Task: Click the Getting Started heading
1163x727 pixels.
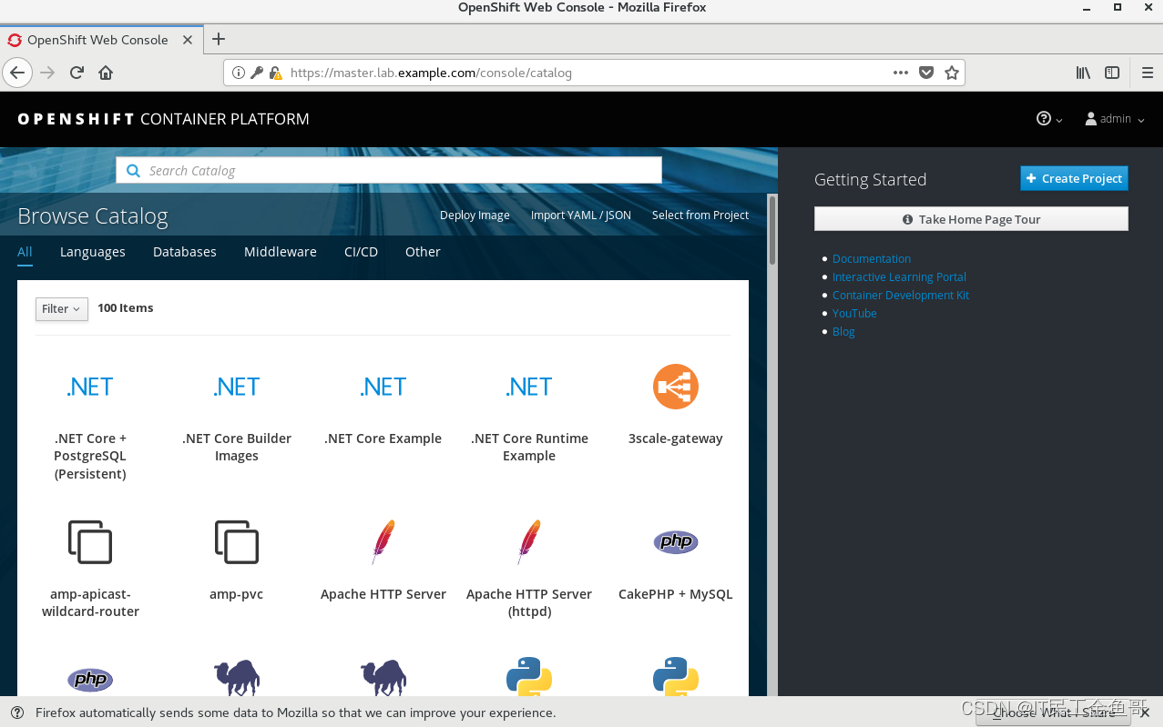Action: point(870,180)
